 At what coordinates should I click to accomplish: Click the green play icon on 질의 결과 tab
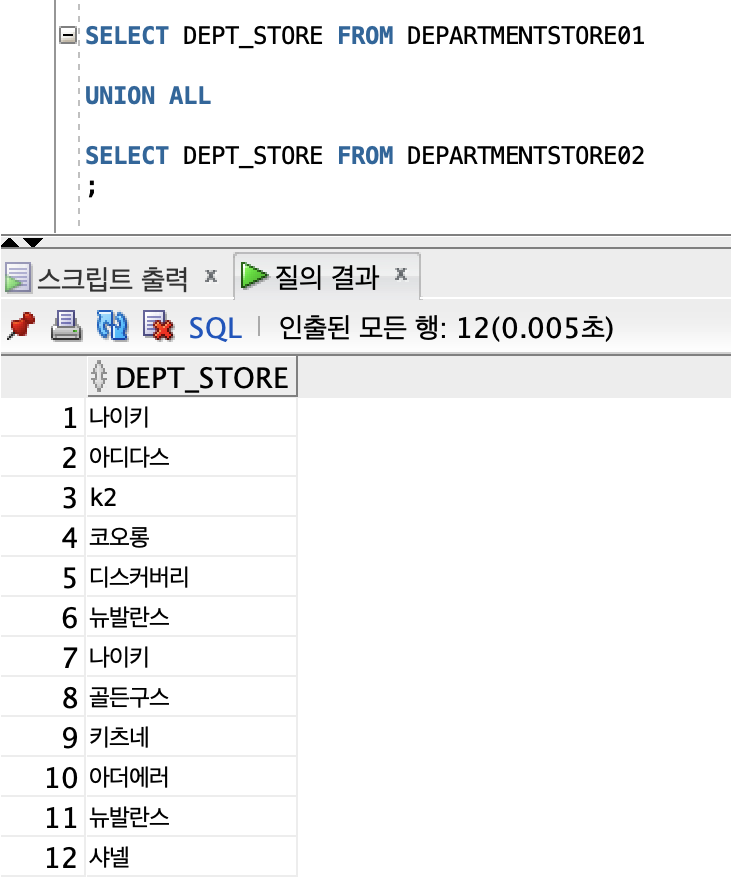(254, 276)
